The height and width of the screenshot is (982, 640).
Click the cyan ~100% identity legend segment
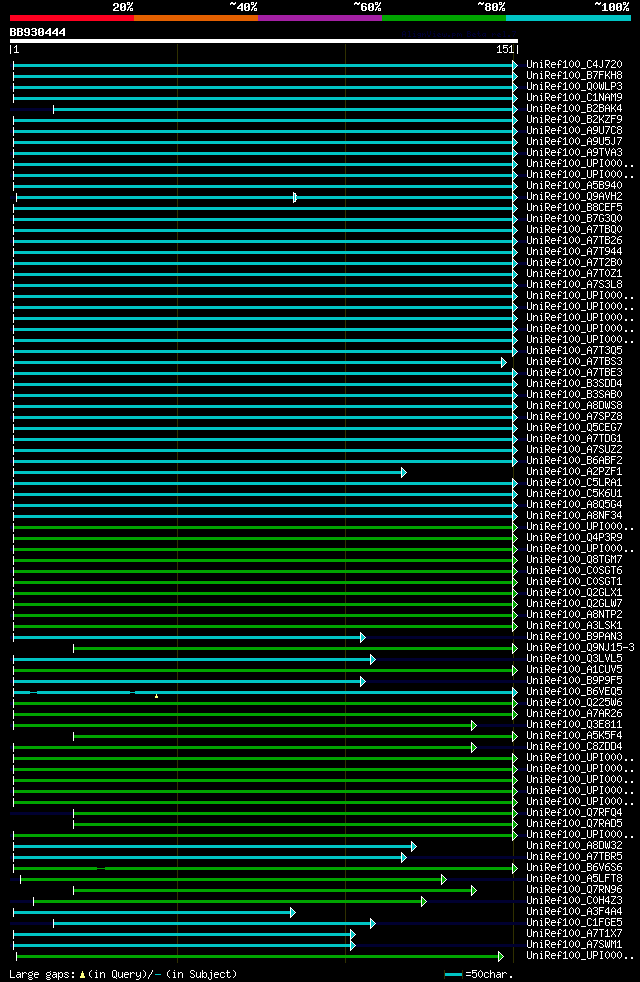pos(568,18)
